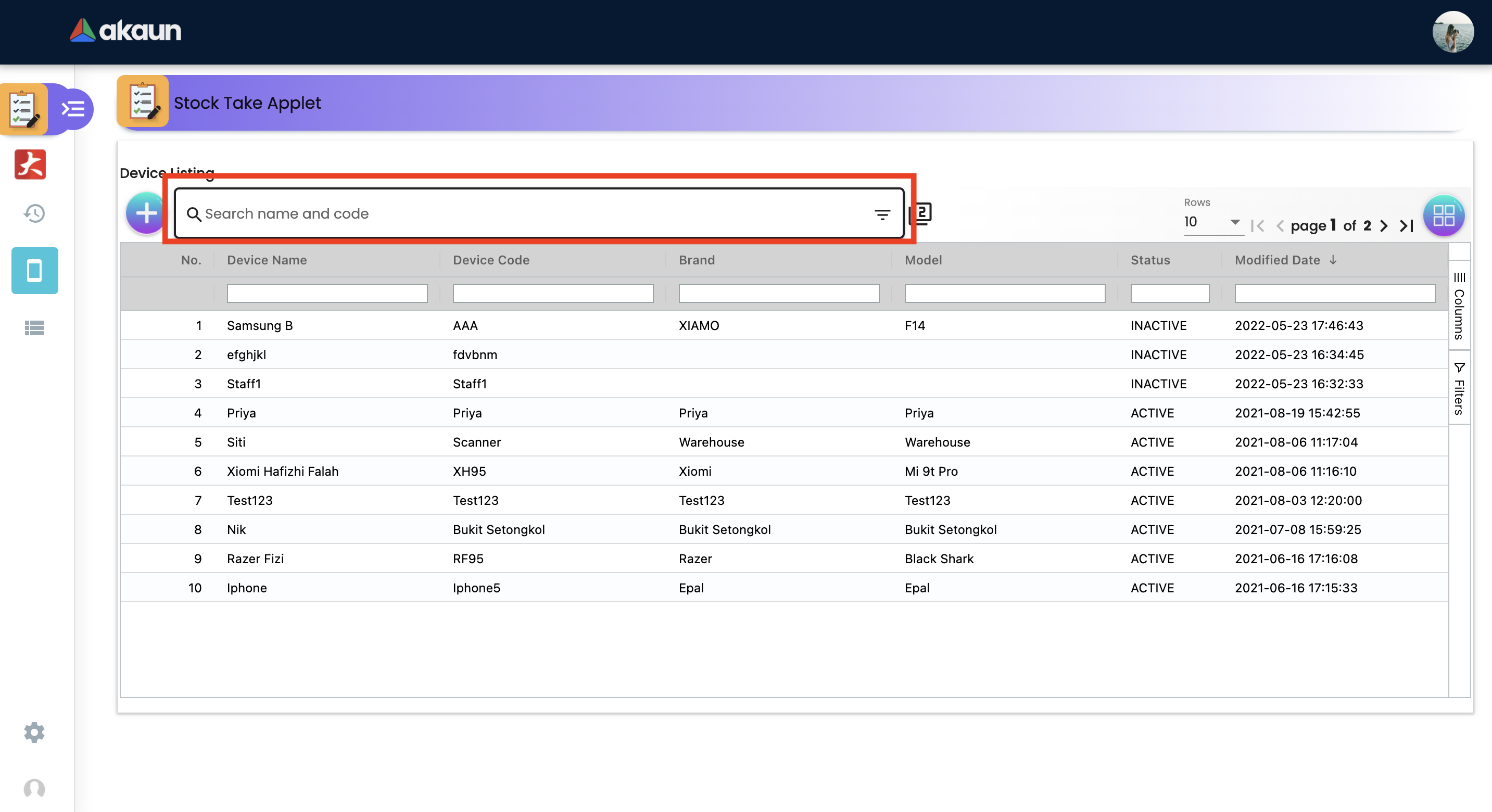Click the Device Name column filter box
Image resolution: width=1492 pixels, height=812 pixels.
point(326,294)
